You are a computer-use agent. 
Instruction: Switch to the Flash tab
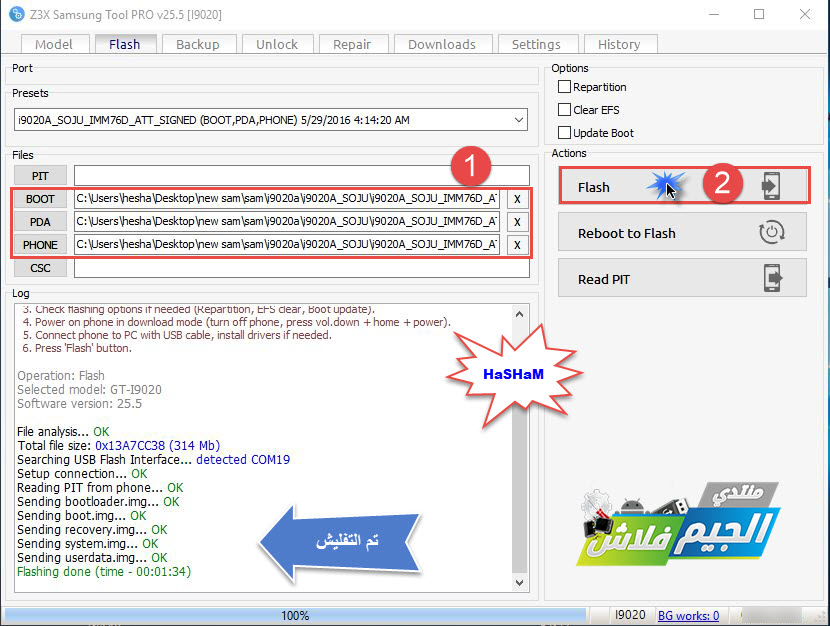tap(125, 44)
